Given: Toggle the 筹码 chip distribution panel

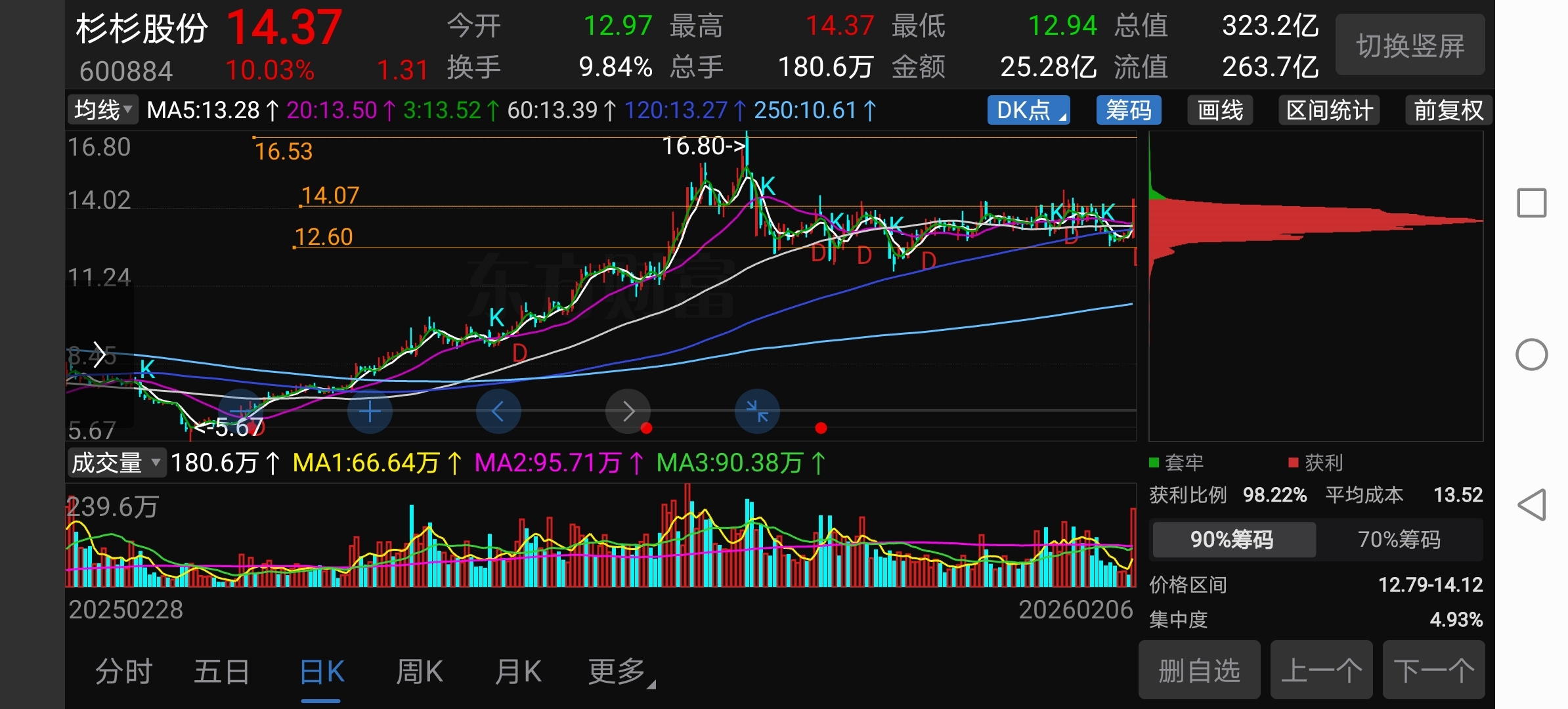Looking at the screenshot, I should click(1128, 110).
